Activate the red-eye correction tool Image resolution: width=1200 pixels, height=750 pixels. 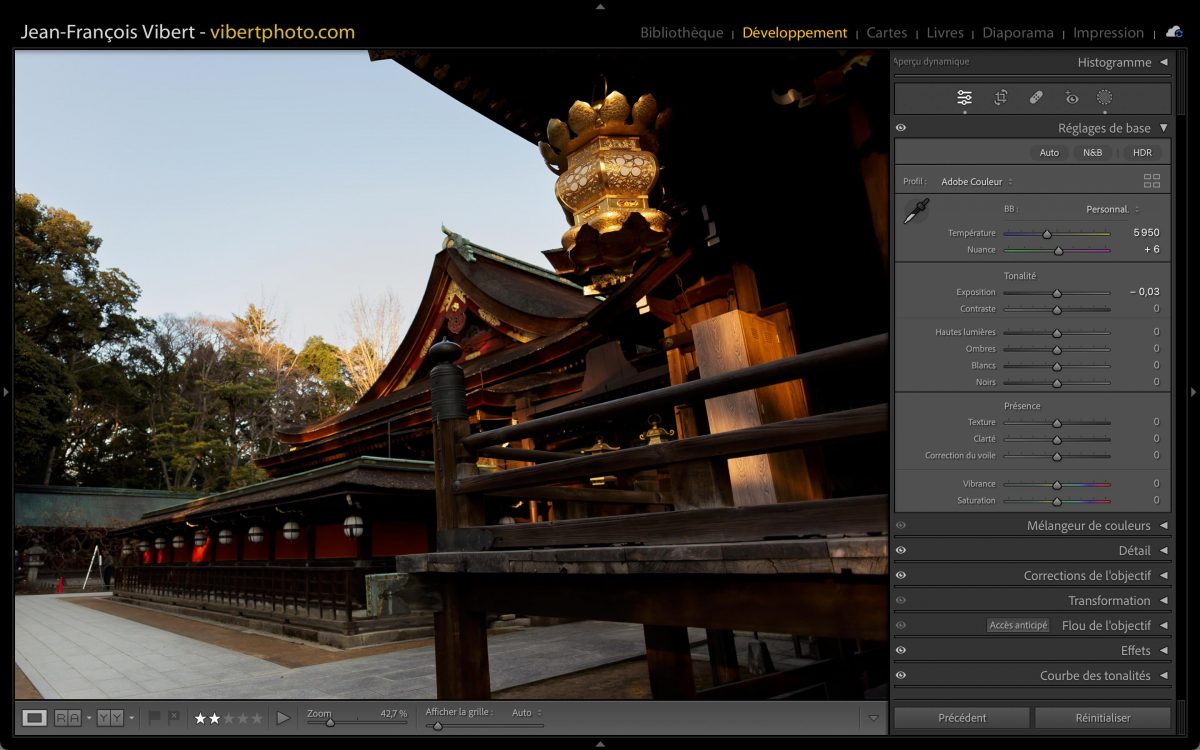(x=1072, y=98)
